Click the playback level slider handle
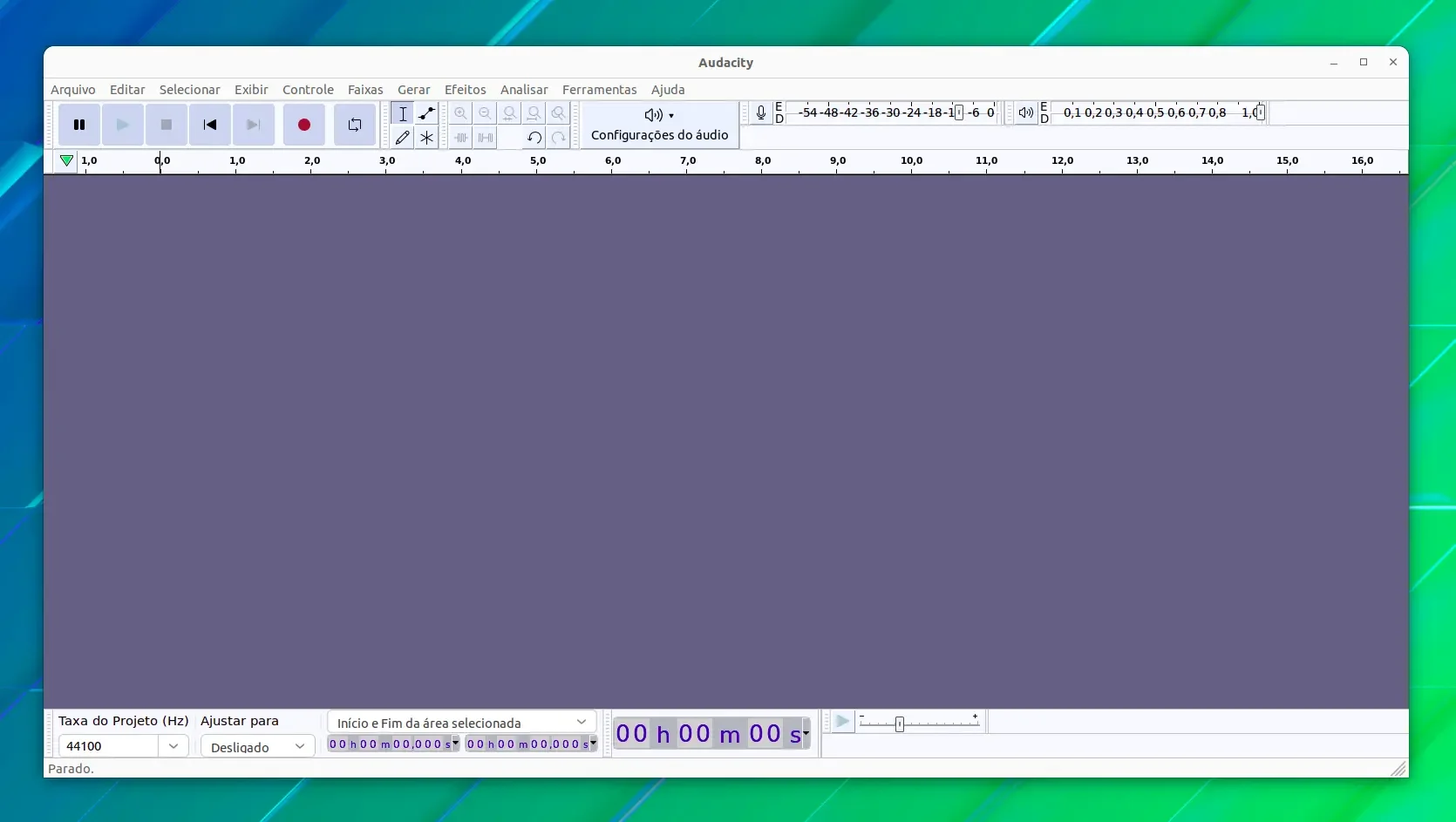 pyautogui.click(x=1260, y=112)
